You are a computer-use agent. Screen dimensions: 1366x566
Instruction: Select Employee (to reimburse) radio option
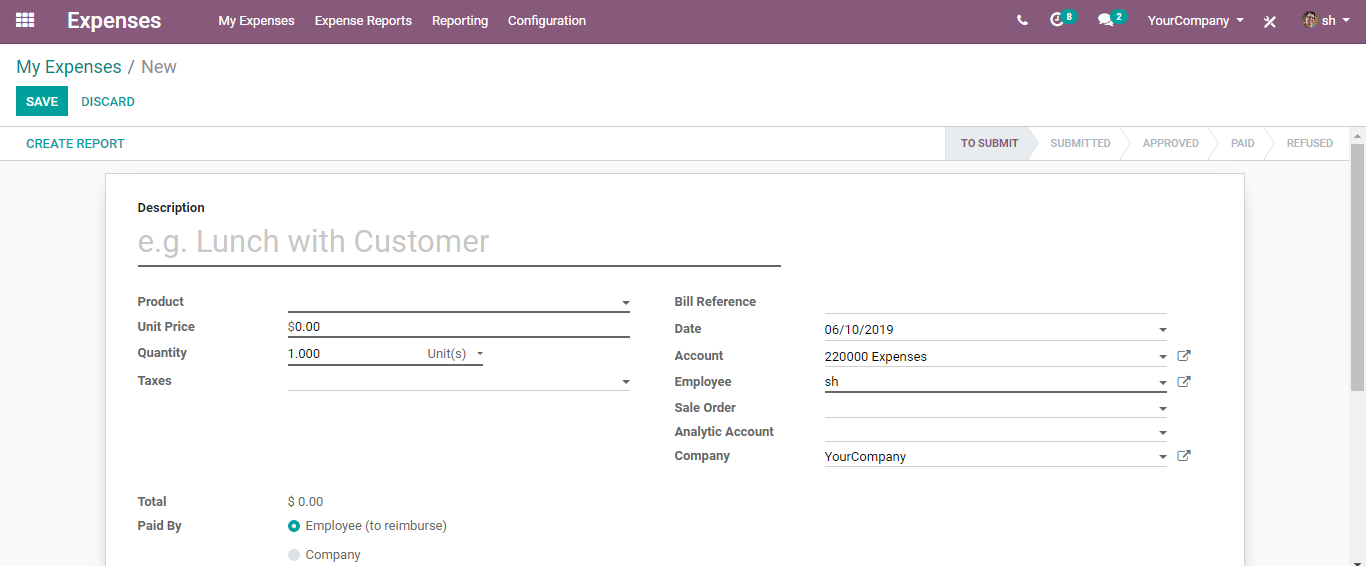point(294,526)
